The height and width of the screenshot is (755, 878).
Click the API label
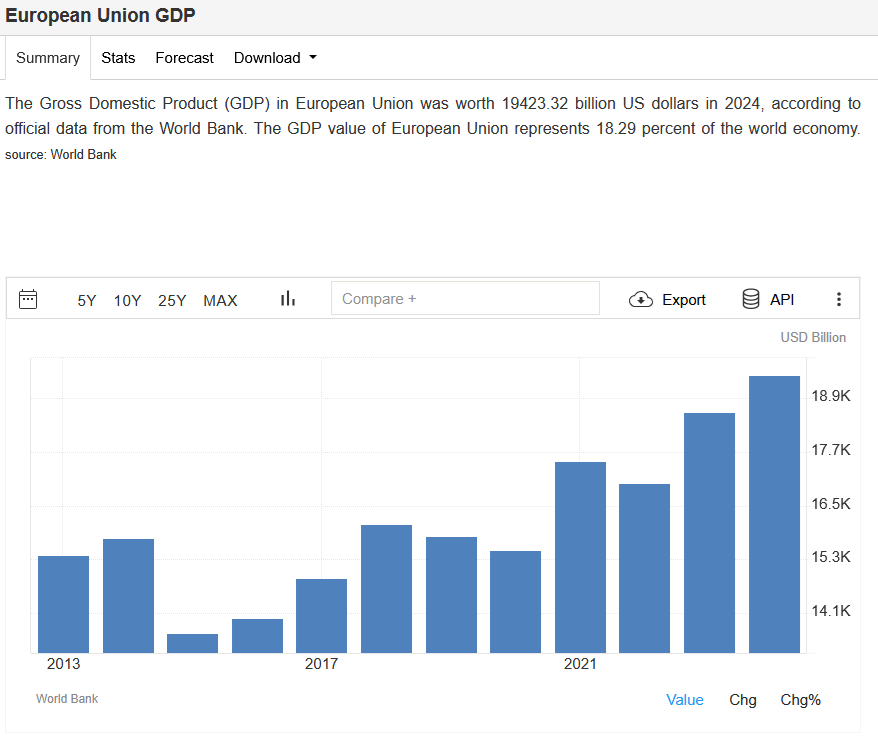(782, 300)
